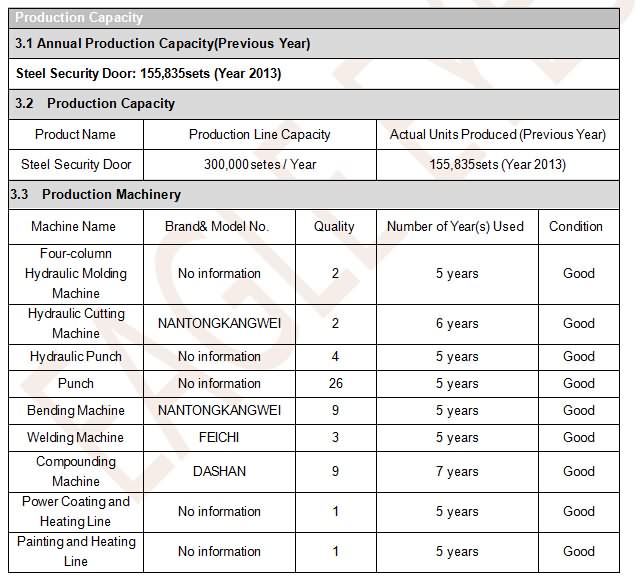The width and height of the screenshot is (641, 579).
Task: Click 'Good' in the Welding Machine row
Action: [x=579, y=438]
